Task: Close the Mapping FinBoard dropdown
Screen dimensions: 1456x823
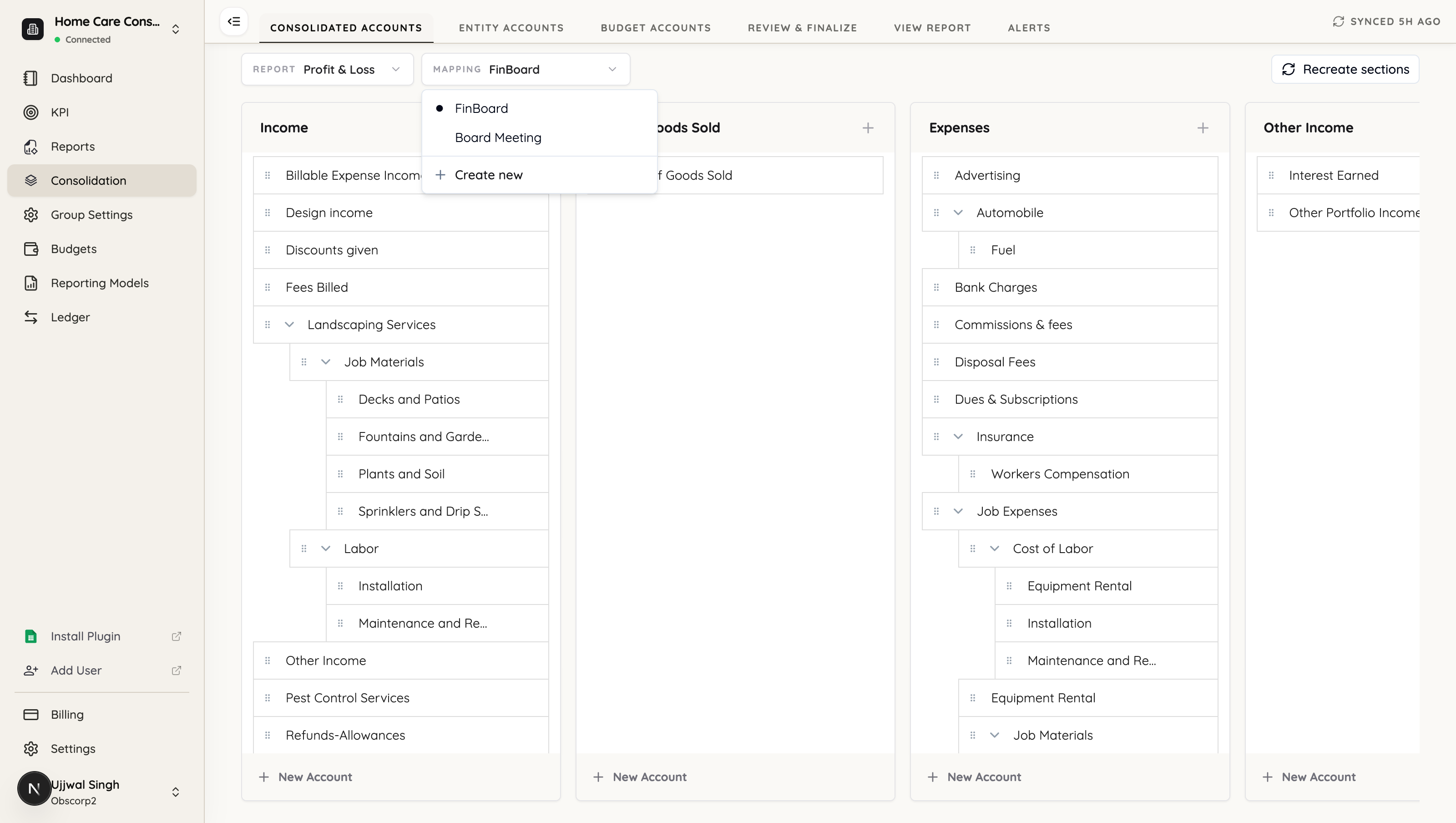Action: click(x=525, y=69)
